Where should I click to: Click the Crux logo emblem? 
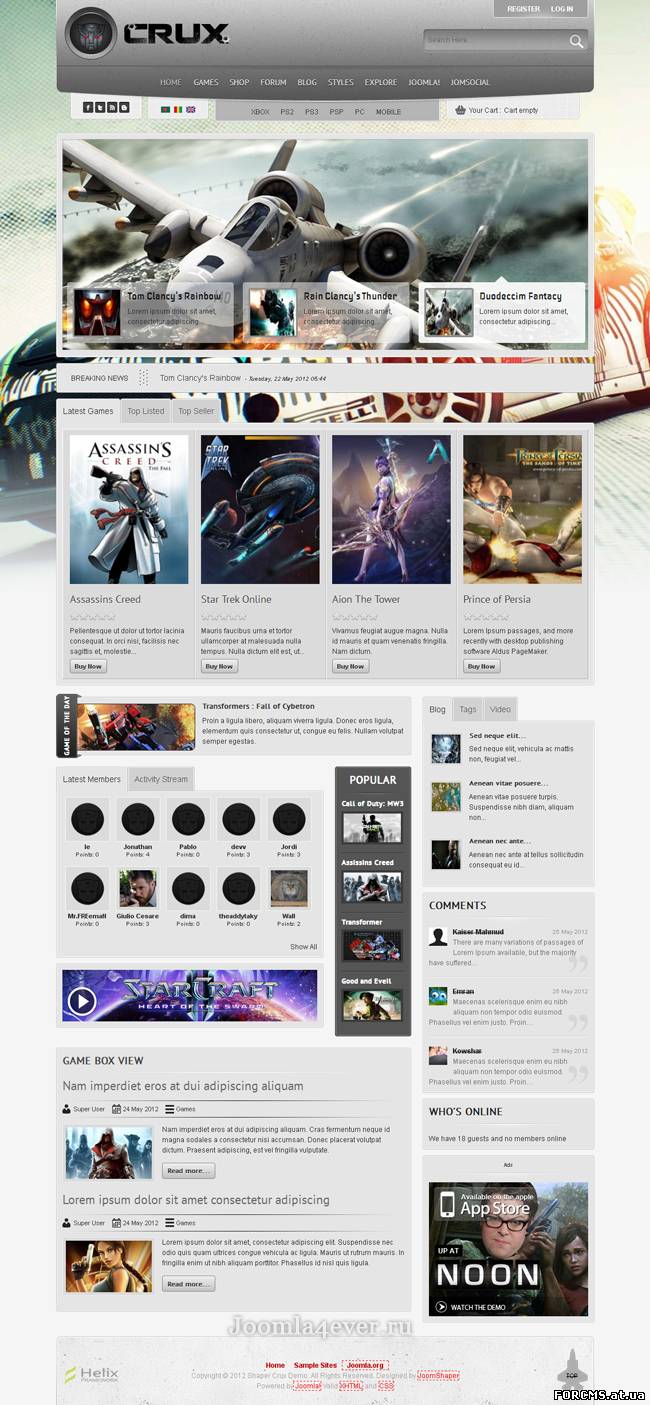click(x=90, y=34)
